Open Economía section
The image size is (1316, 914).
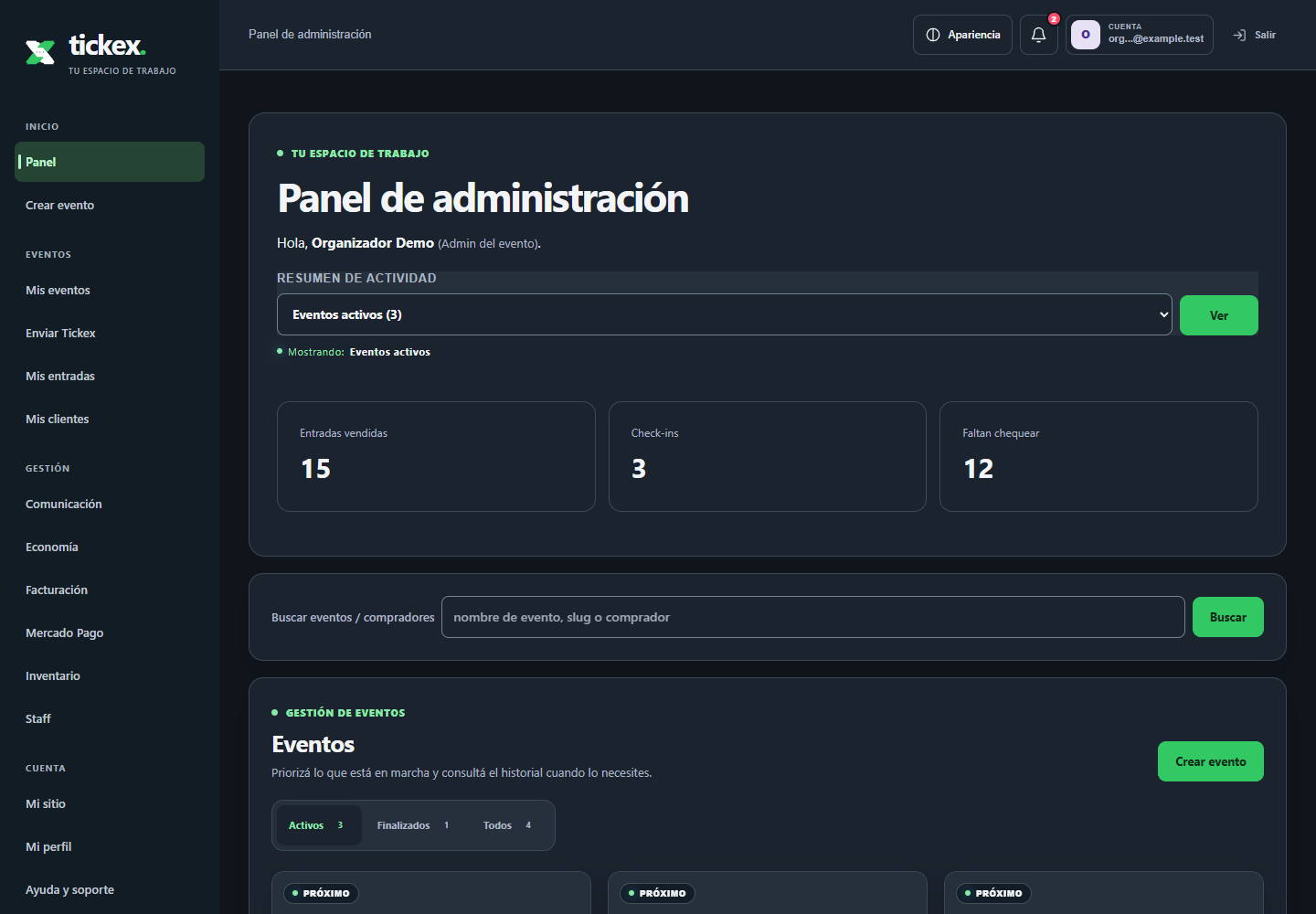coord(110,547)
